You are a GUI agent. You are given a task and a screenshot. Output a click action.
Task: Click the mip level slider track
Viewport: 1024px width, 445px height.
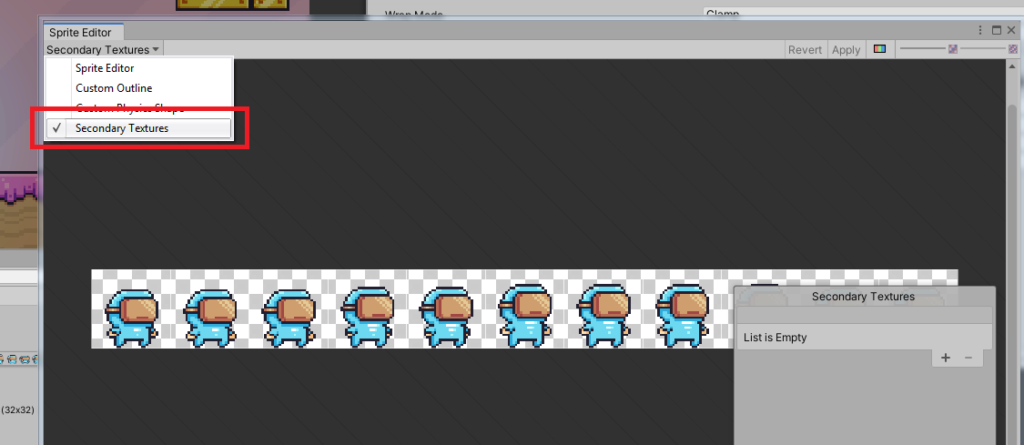pyautogui.click(x=983, y=49)
